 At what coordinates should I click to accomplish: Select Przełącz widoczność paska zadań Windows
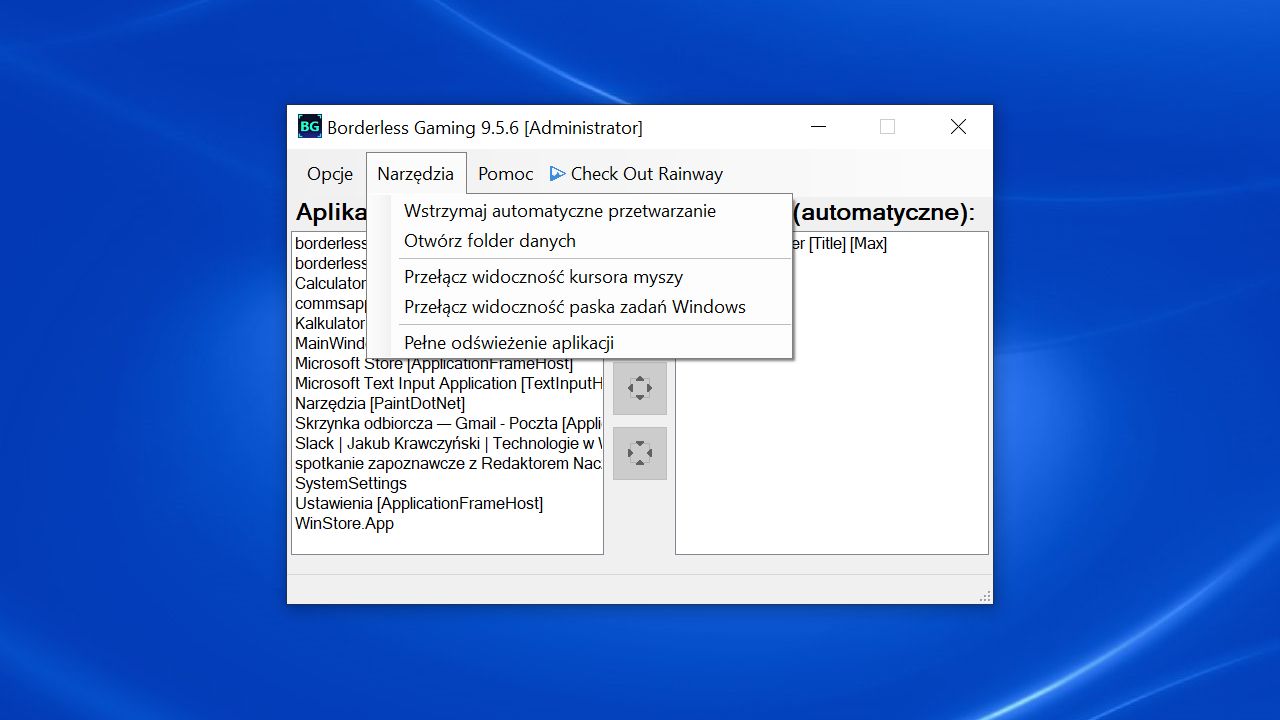click(580, 307)
